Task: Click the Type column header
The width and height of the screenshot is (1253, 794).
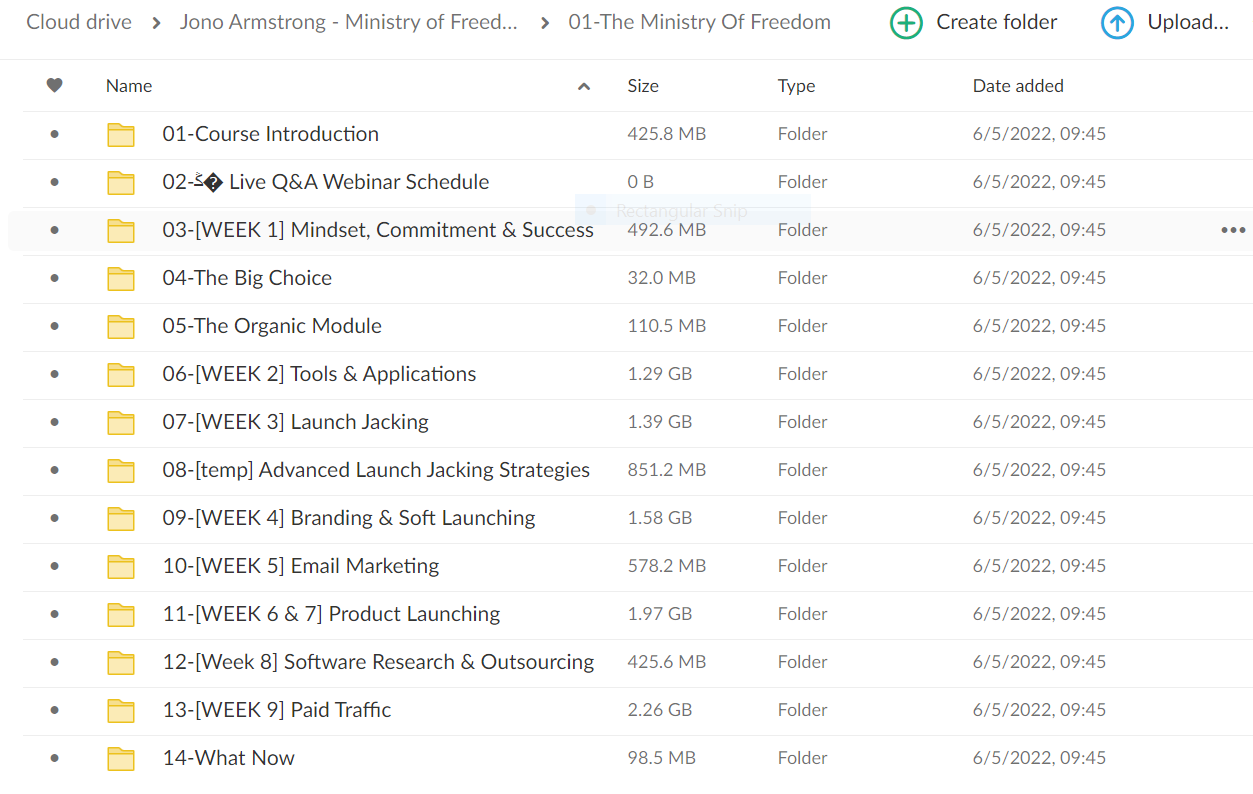Action: (796, 86)
